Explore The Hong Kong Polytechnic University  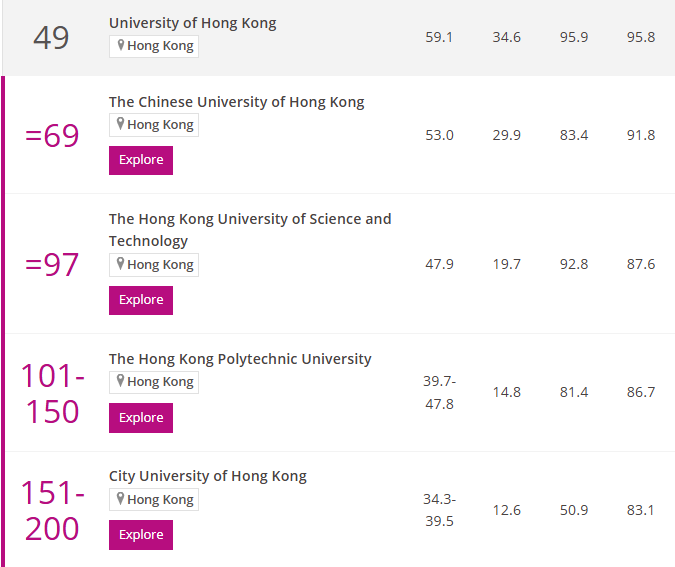(x=141, y=418)
